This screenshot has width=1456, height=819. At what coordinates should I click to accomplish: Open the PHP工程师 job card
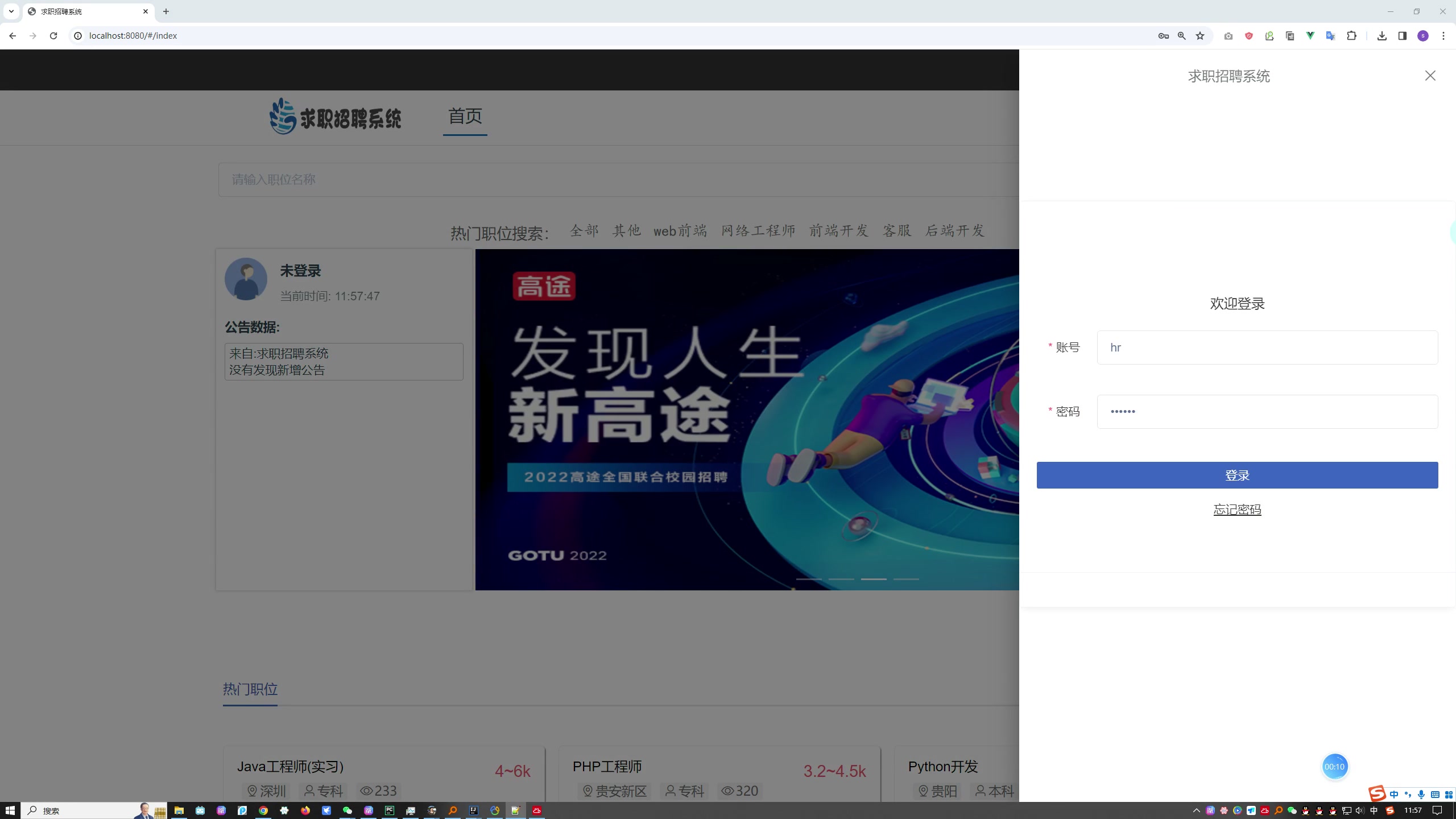[719, 775]
